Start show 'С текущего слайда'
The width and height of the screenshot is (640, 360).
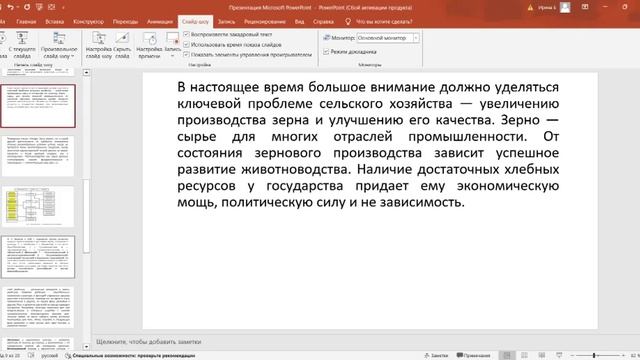pyautogui.click(x=22, y=45)
